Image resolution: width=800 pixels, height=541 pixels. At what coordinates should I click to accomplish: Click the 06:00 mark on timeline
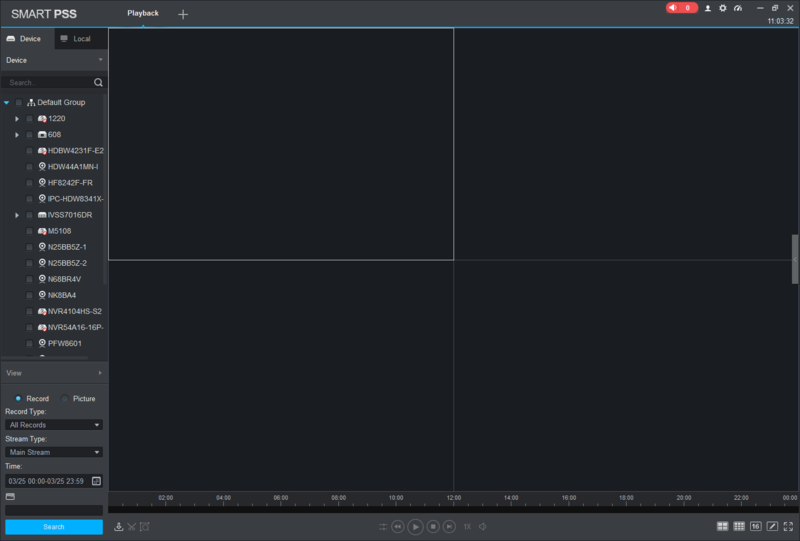point(281,498)
